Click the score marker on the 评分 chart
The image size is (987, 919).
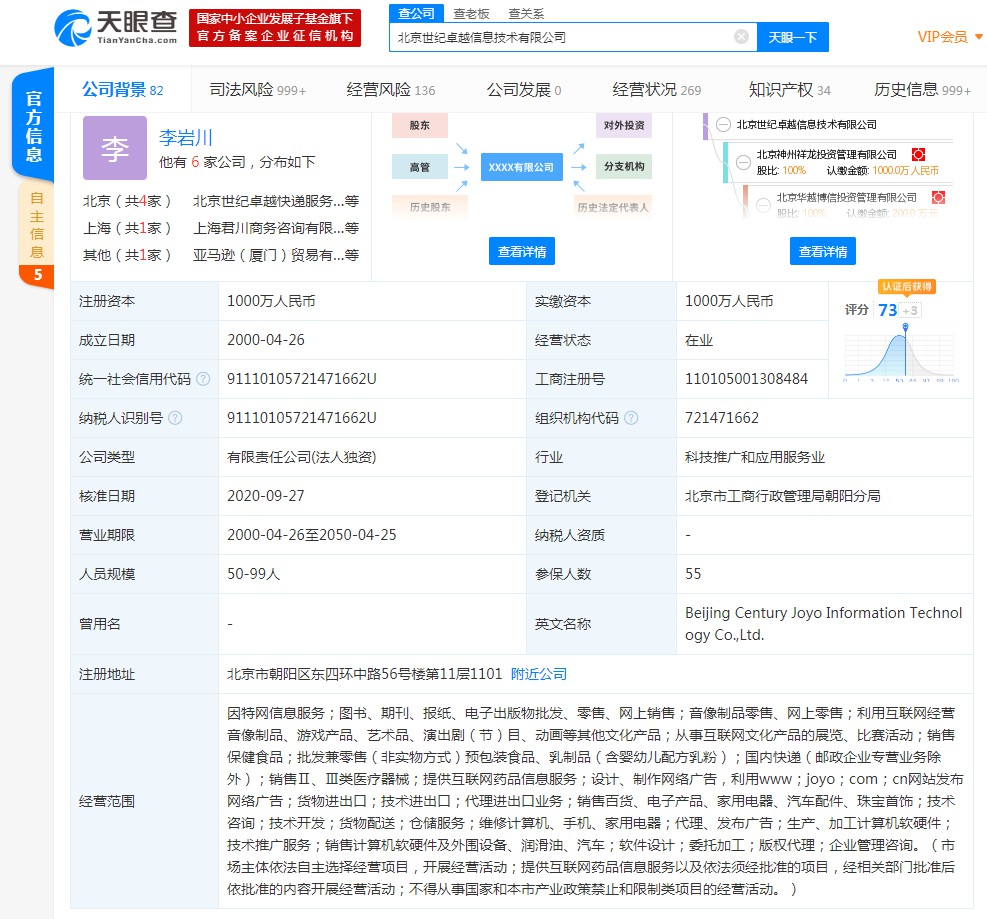tap(905, 327)
